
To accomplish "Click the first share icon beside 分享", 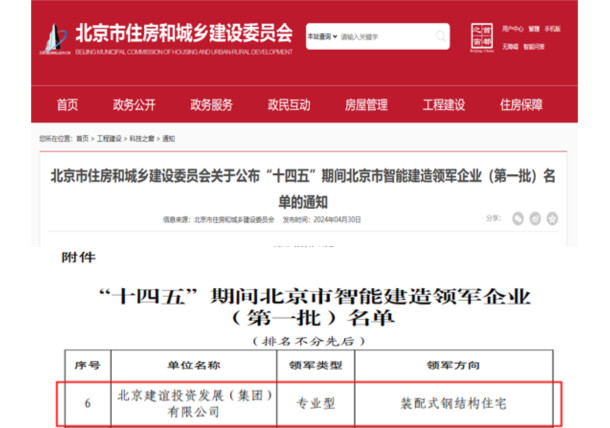I will tap(518, 219).
